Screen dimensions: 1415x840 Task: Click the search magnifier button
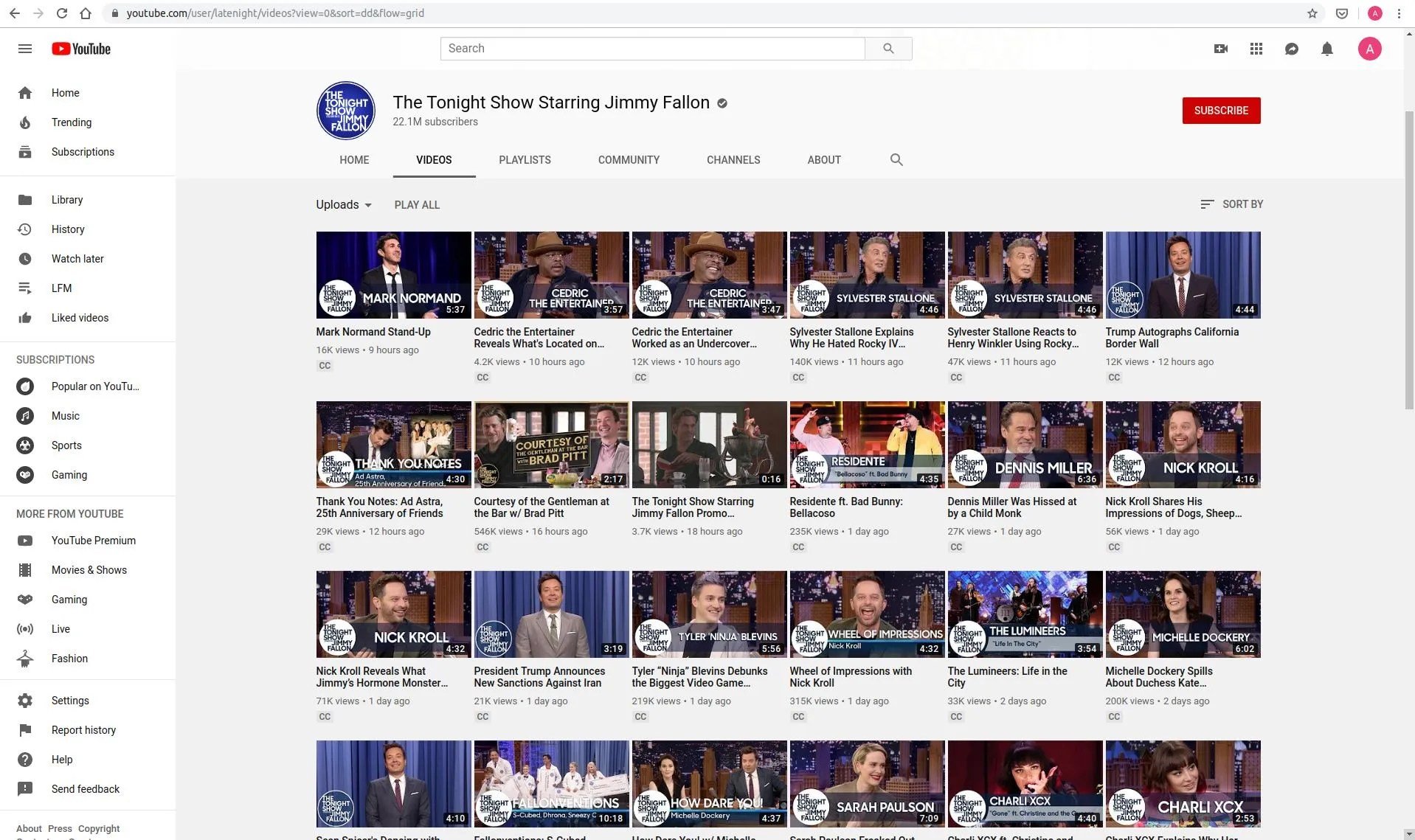point(888,49)
